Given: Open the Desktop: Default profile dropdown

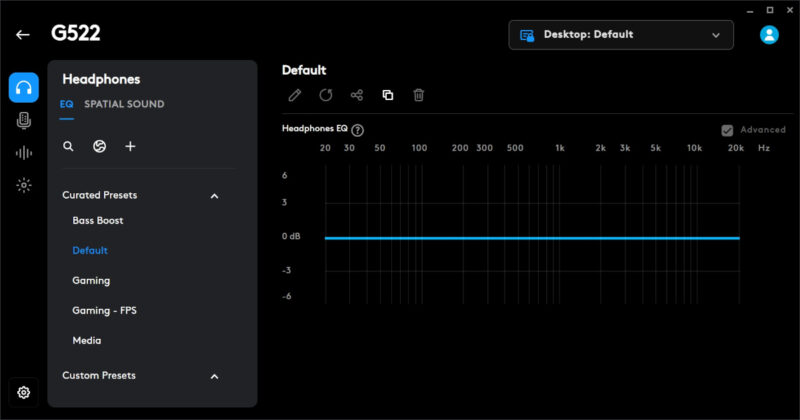Looking at the screenshot, I should click(621, 35).
